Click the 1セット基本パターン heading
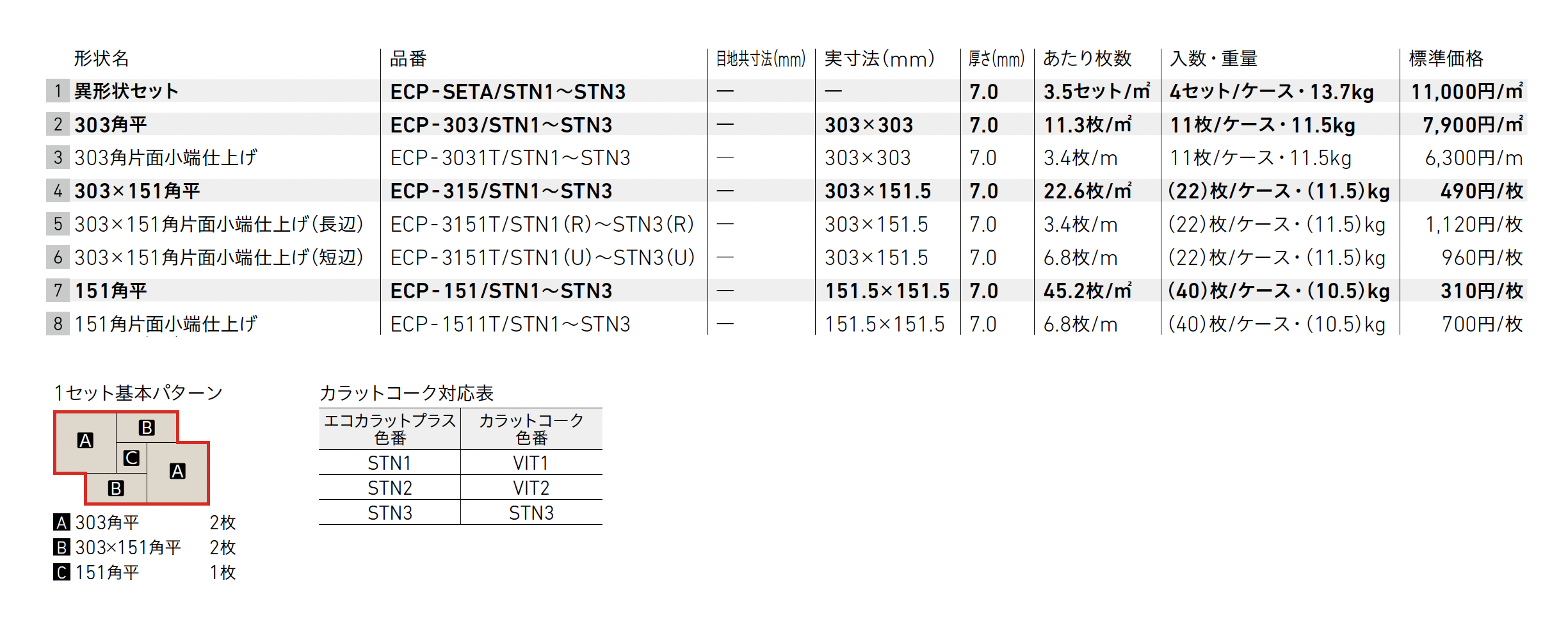 [138, 393]
